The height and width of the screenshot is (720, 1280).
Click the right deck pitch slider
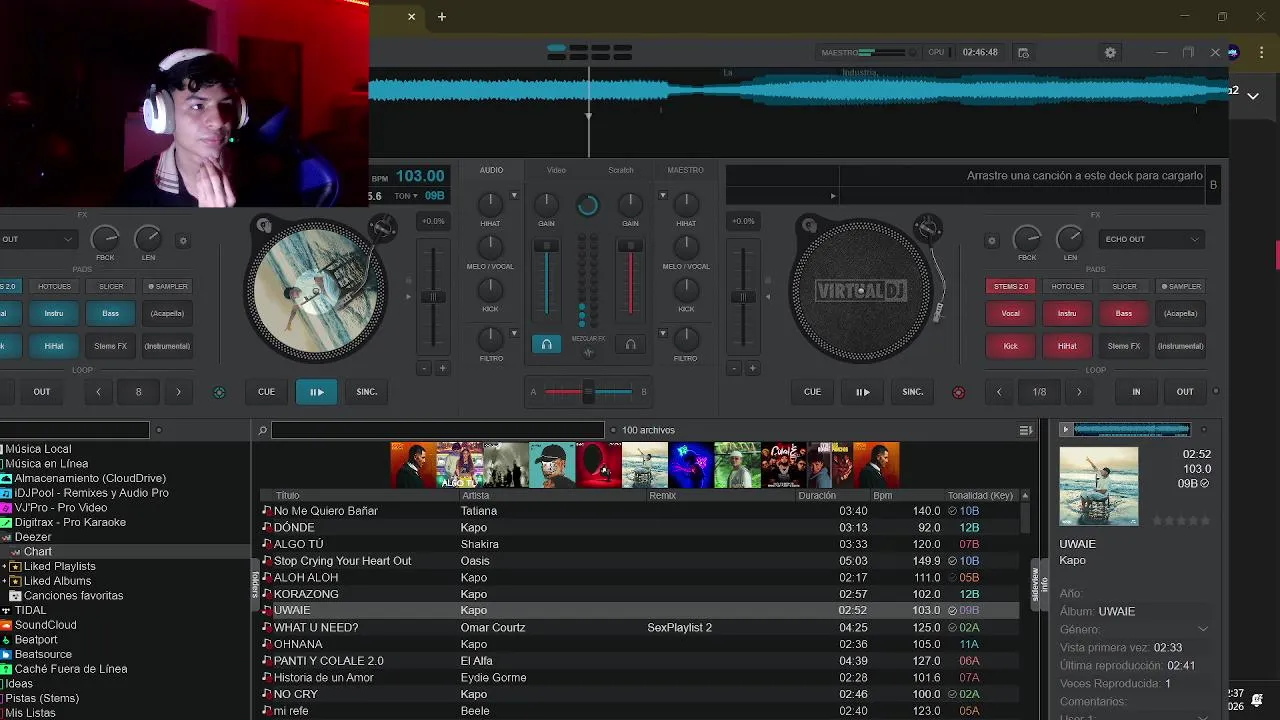point(743,296)
